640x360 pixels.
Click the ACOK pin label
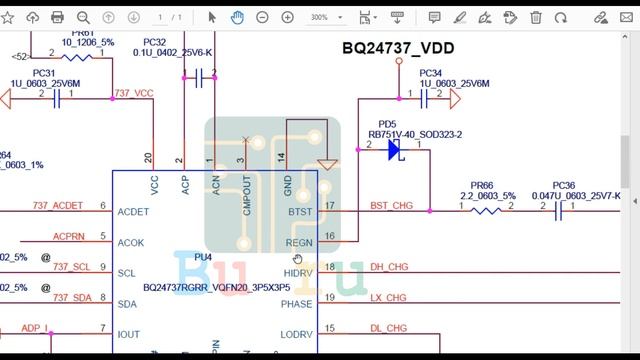(131, 243)
